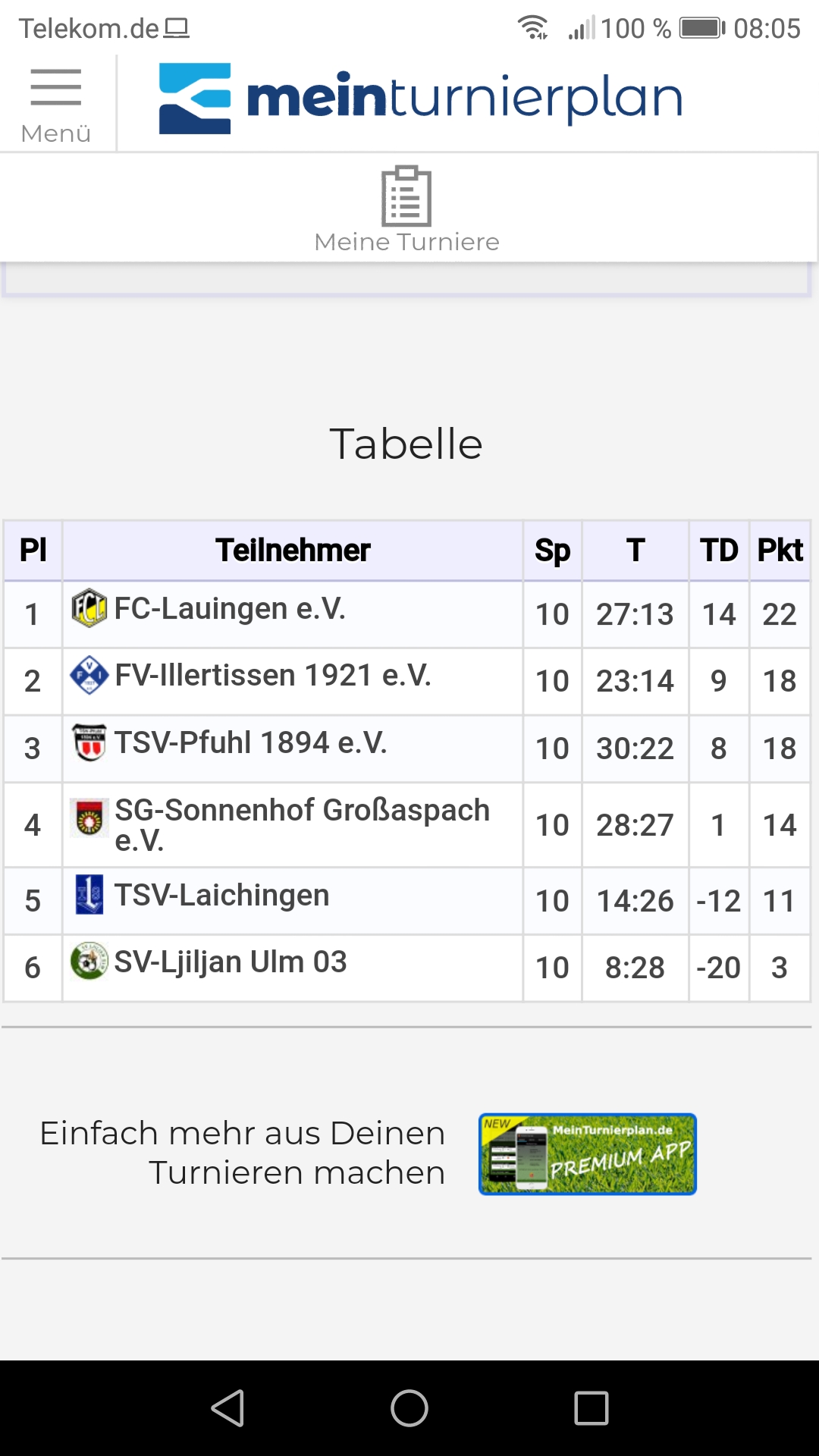Tap the FV-Illertissen club crest
The width and height of the screenshot is (819, 1456).
[x=89, y=675]
